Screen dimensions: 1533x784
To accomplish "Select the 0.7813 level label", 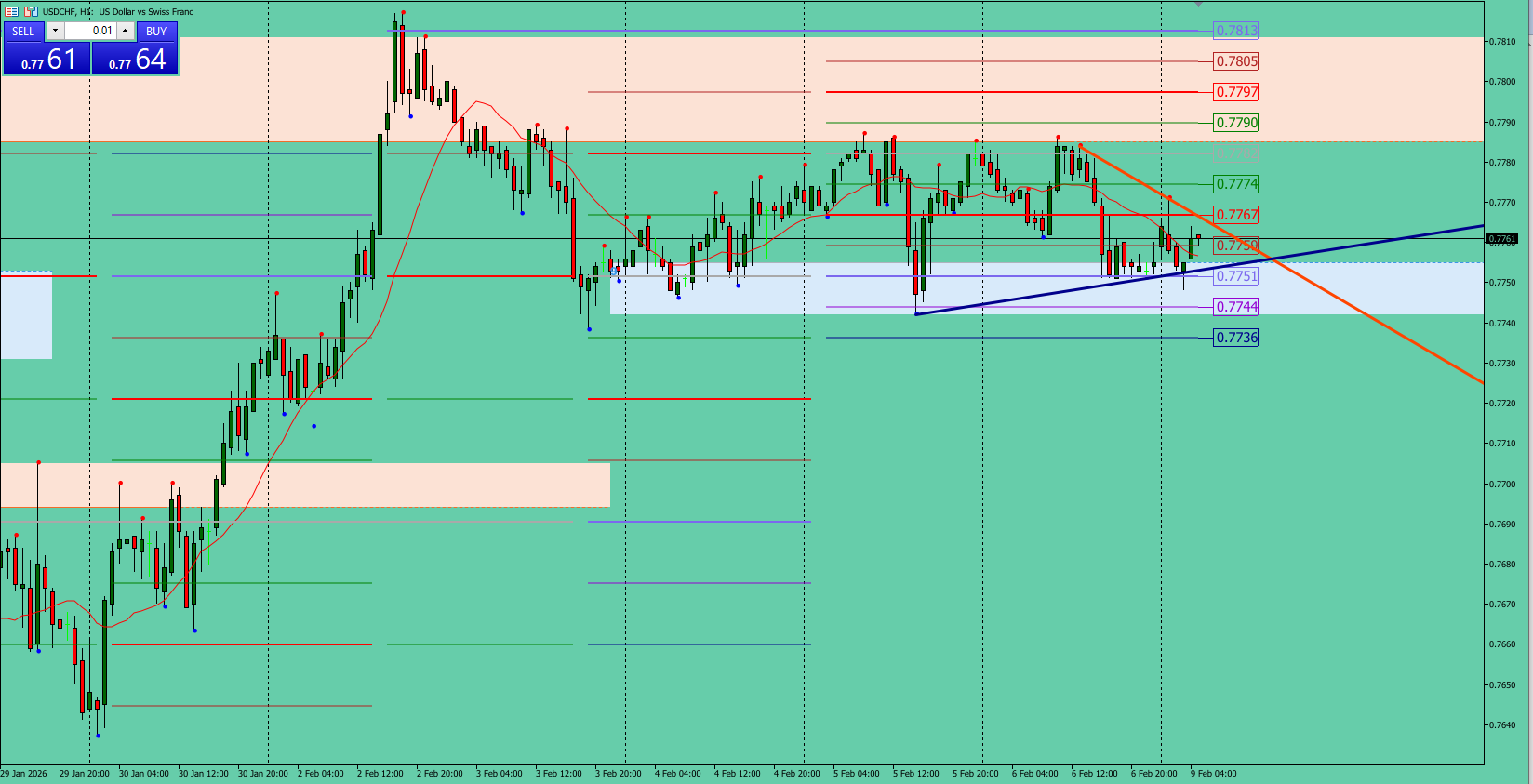I will pos(1236,31).
